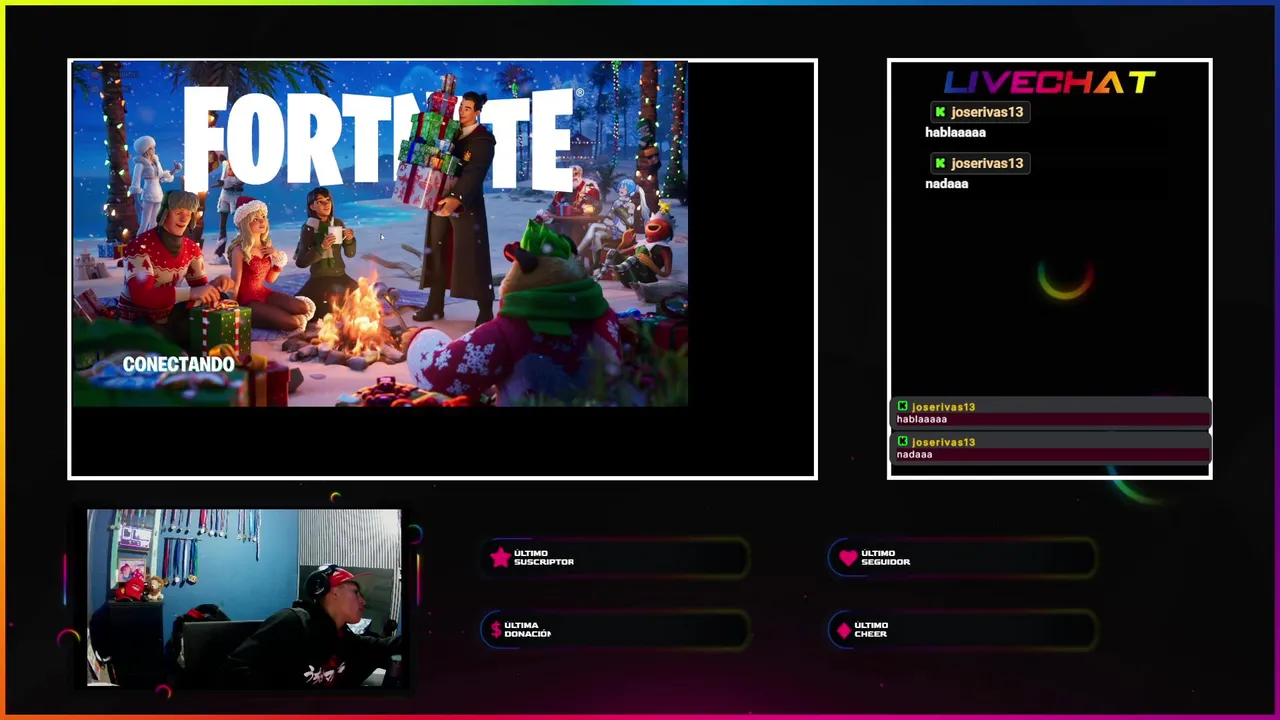Click the hablaaaaa message in the upper chat
Image resolution: width=1280 pixels, height=720 pixels.
click(x=955, y=133)
